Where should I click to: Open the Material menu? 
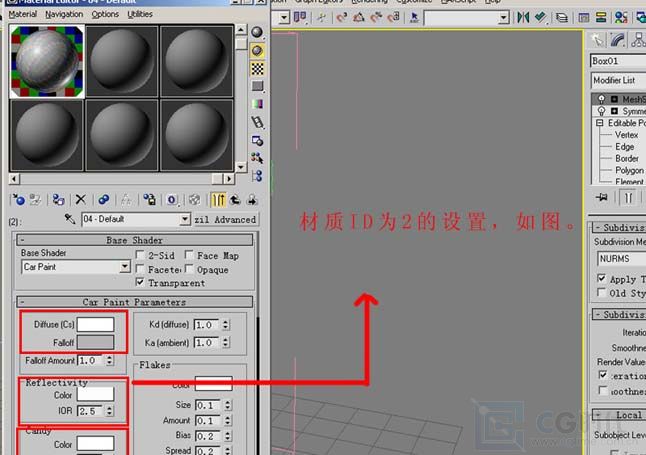pos(23,14)
